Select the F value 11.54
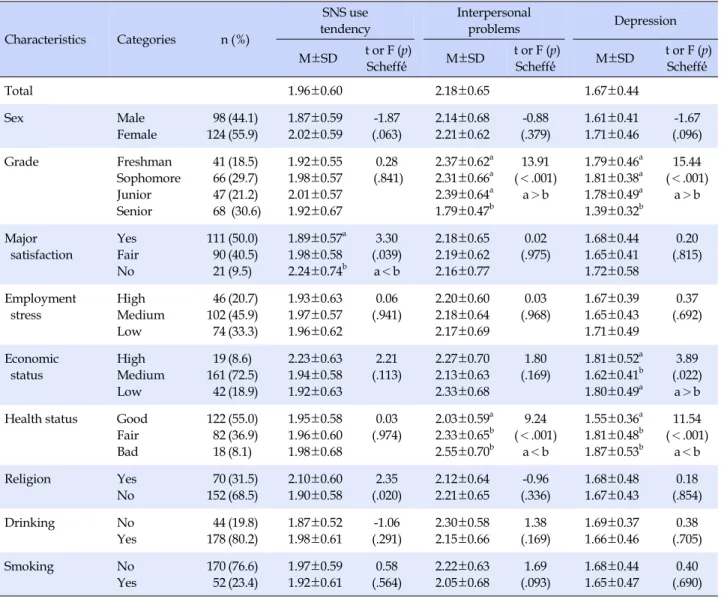 pyautogui.click(x=687, y=419)
